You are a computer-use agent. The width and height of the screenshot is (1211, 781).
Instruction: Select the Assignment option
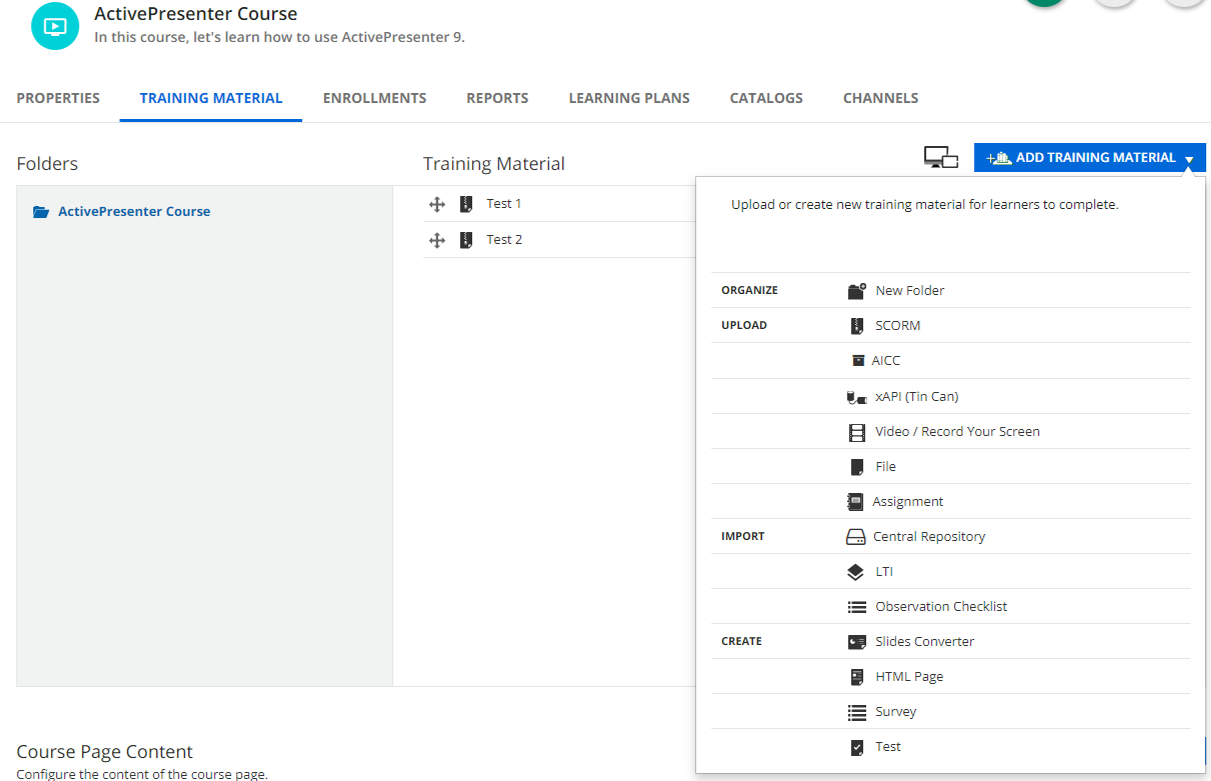[x=908, y=502]
